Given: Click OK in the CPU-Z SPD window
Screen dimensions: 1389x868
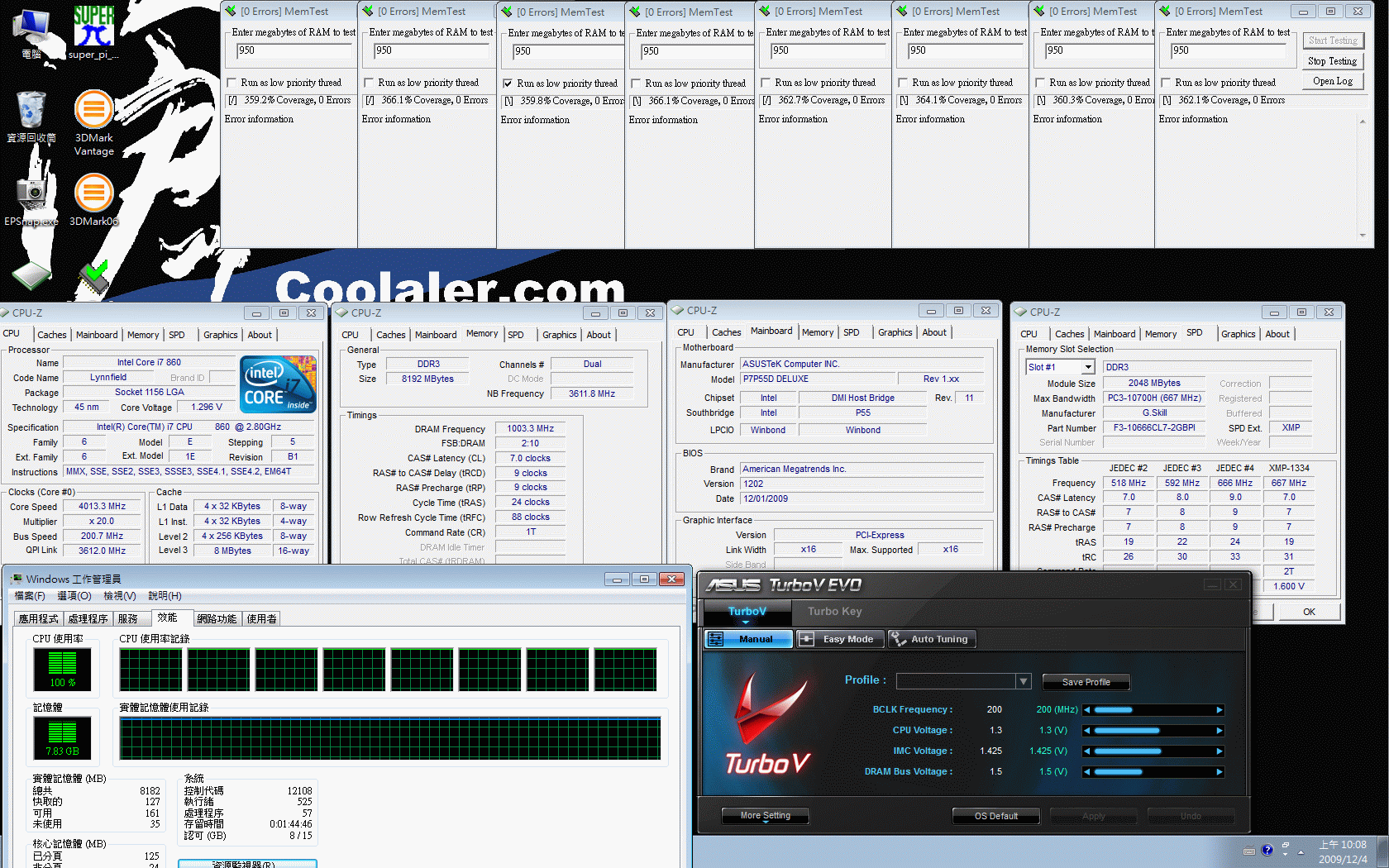Looking at the screenshot, I should click(1309, 612).
